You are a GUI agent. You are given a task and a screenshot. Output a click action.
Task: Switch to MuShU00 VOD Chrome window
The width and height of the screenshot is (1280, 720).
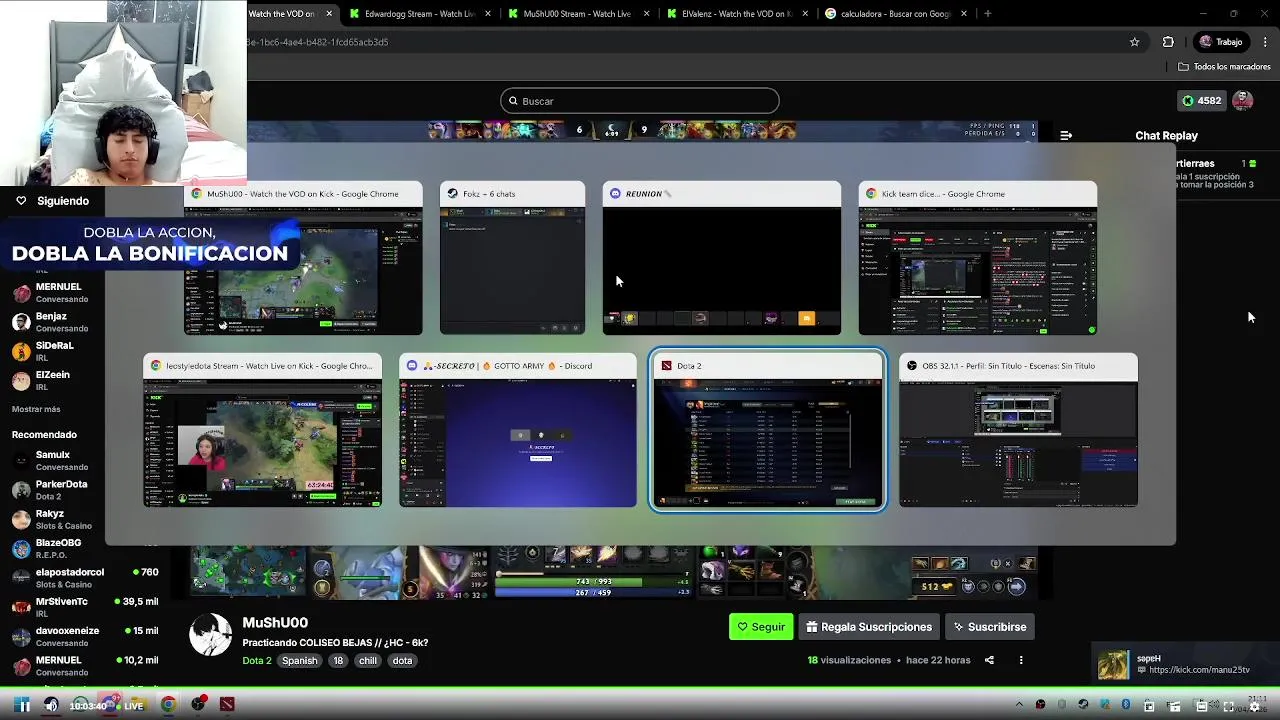point(303,258)
